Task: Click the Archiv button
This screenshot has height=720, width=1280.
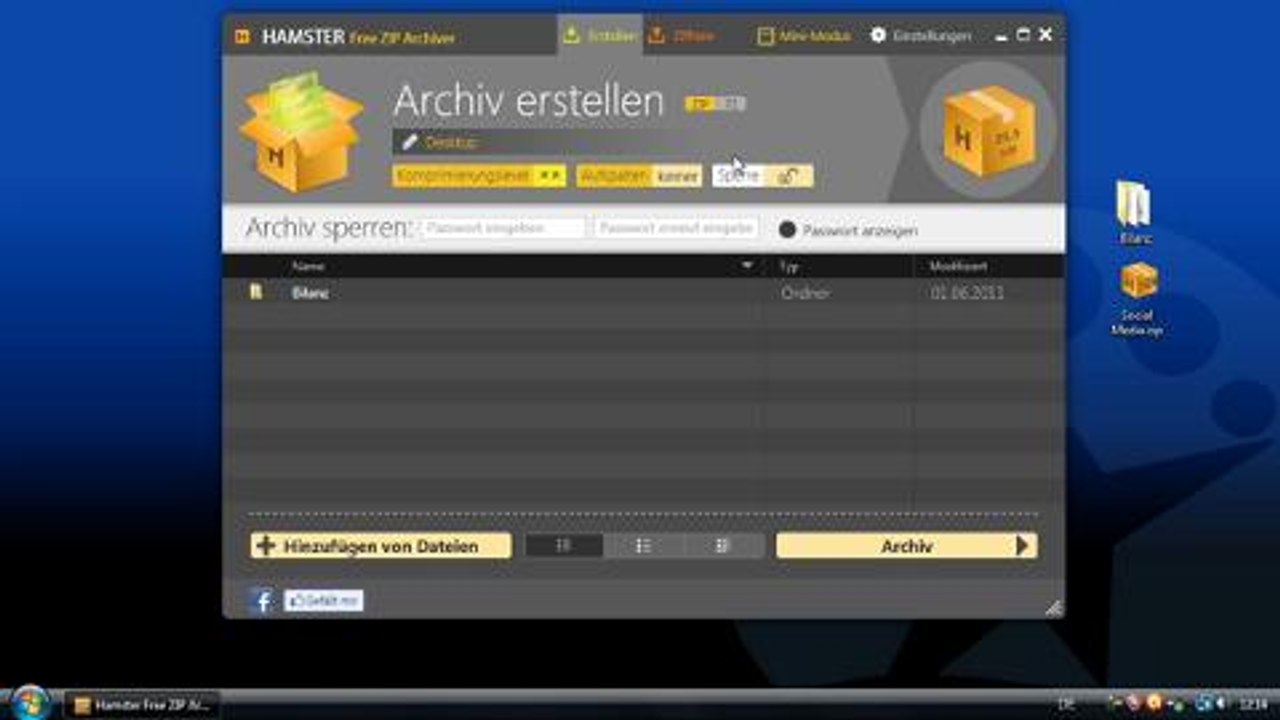Action: pyautogui.click(x=907, y=546)
